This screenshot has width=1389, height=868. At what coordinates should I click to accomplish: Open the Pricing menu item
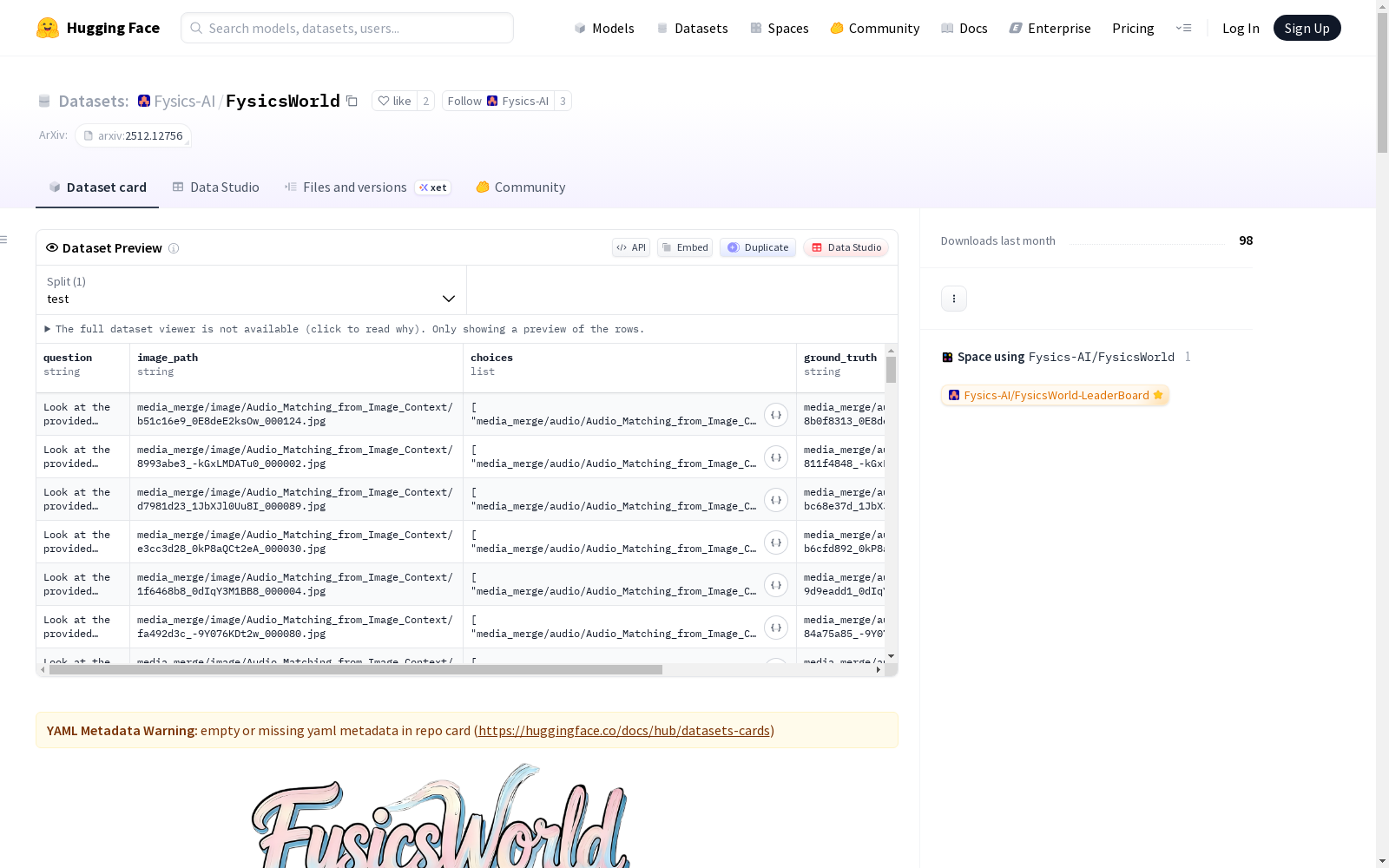[x=1133, y=28]
